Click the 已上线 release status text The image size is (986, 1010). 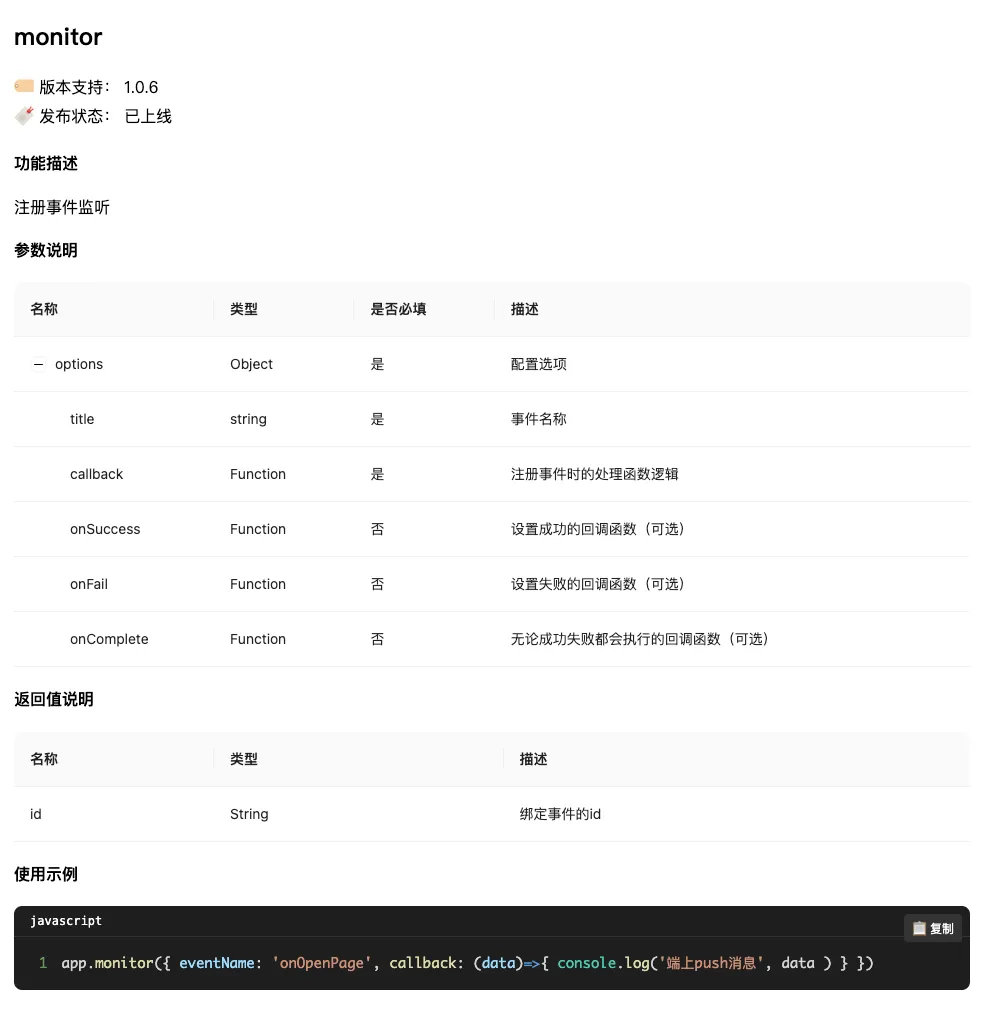tap(149, 115)
